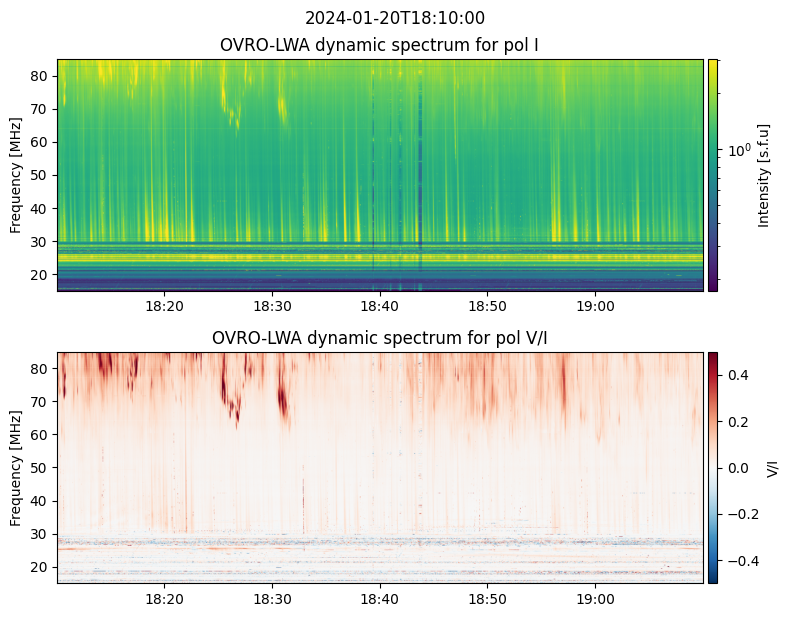Click the dark red burst near 18:31 in V/I plot
Image resolution: width=790 pixels, height=617 pixels.
coord(282,398)
